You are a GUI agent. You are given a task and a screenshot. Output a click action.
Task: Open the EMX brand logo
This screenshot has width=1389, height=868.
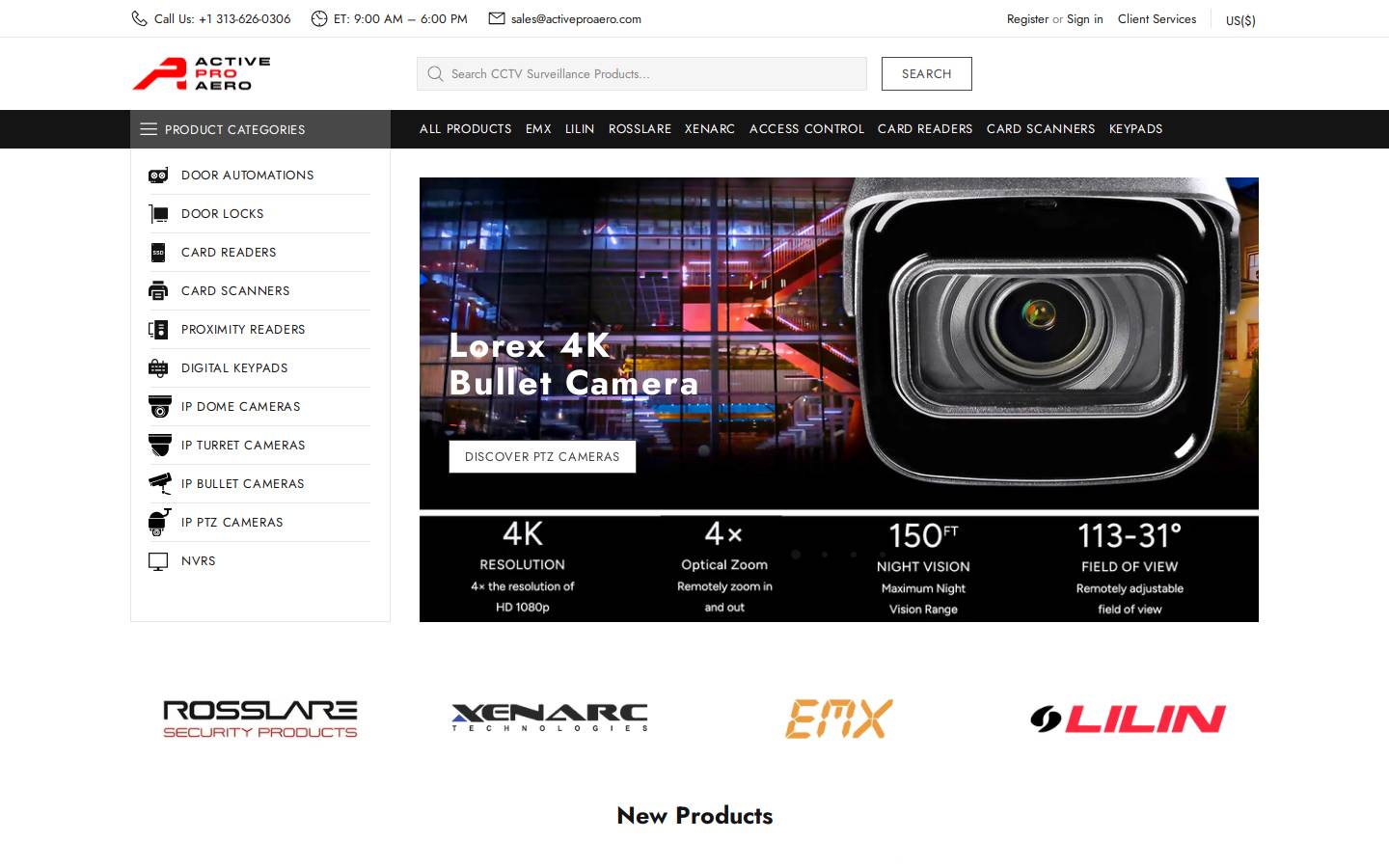click(839, 719)
